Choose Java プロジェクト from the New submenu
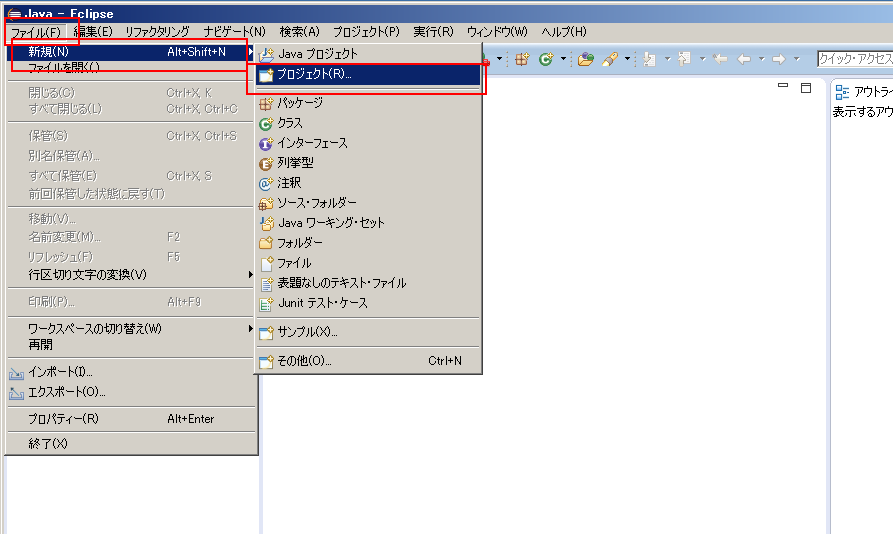Viewport: 893px width, 534px height. [x=368, y=54]
